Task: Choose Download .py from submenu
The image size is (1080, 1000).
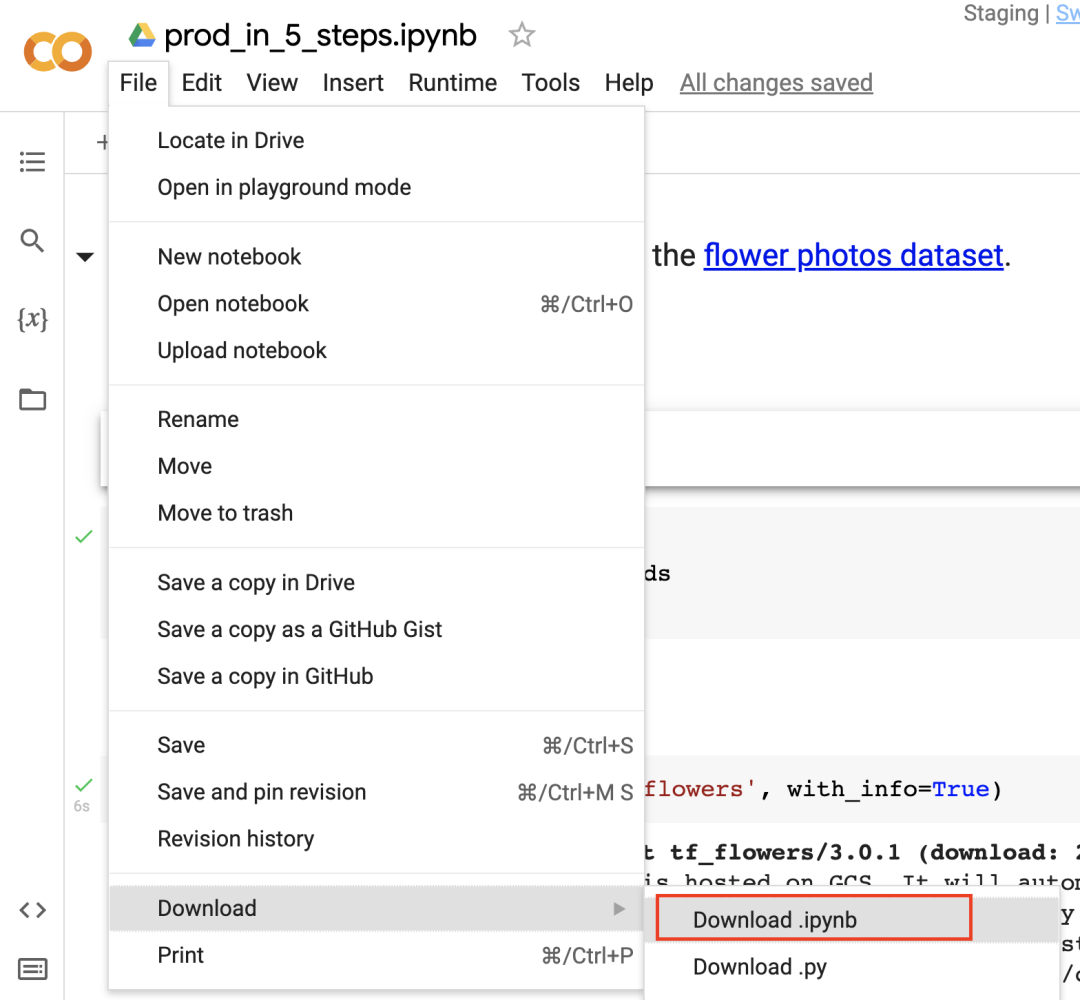Action: (760, 967)
